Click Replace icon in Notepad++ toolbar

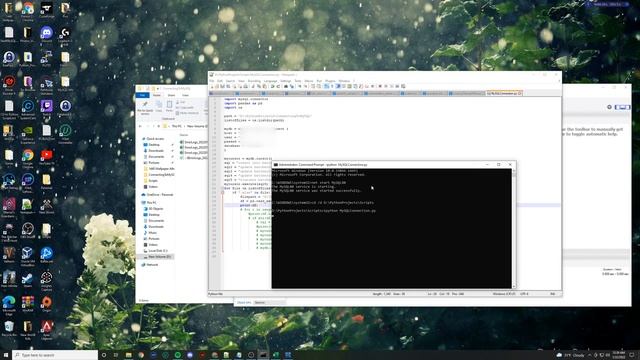[292, 87]
